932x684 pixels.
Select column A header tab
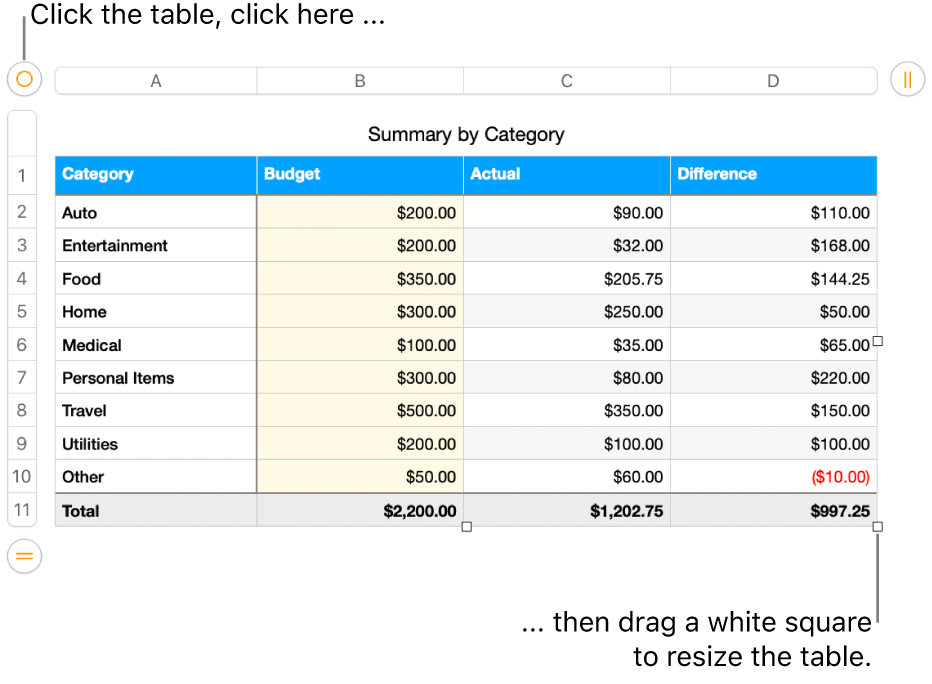coord(156,81)
